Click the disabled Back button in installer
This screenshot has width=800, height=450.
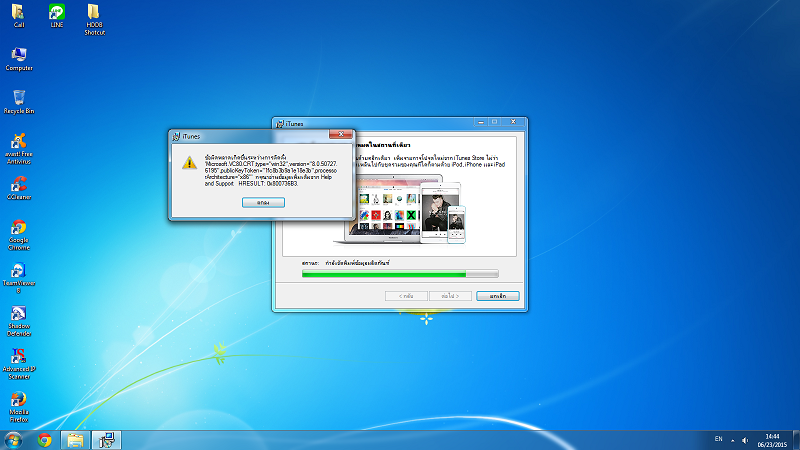406,296
